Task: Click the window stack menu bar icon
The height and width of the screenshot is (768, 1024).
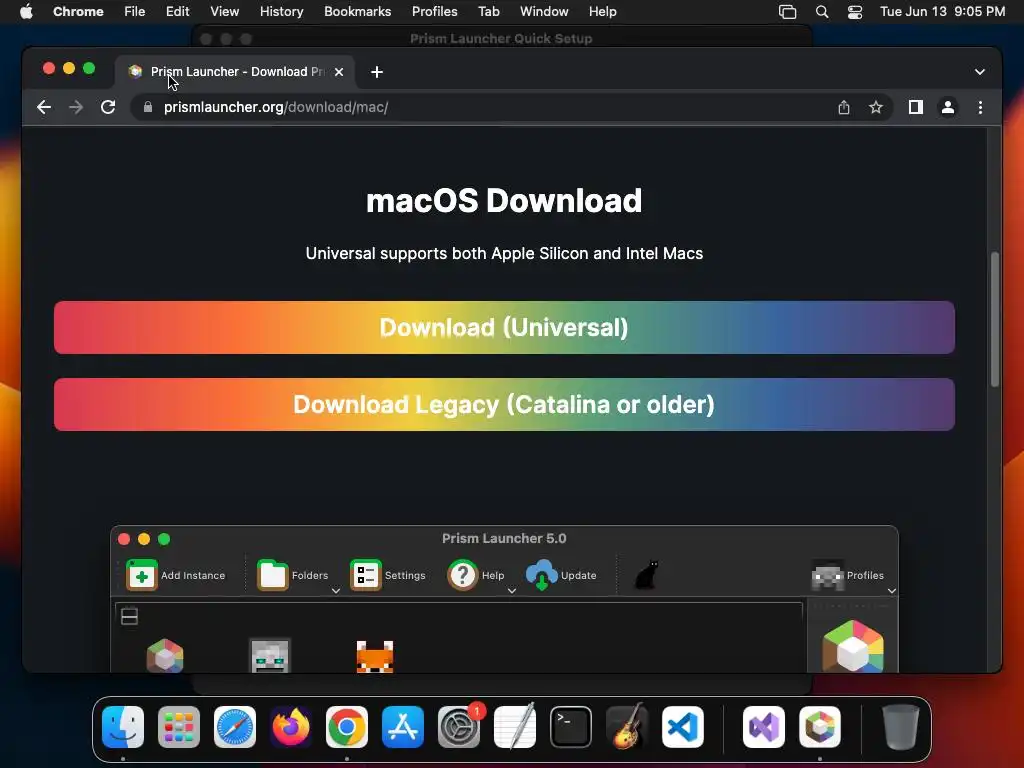Action: pos(788,12)
